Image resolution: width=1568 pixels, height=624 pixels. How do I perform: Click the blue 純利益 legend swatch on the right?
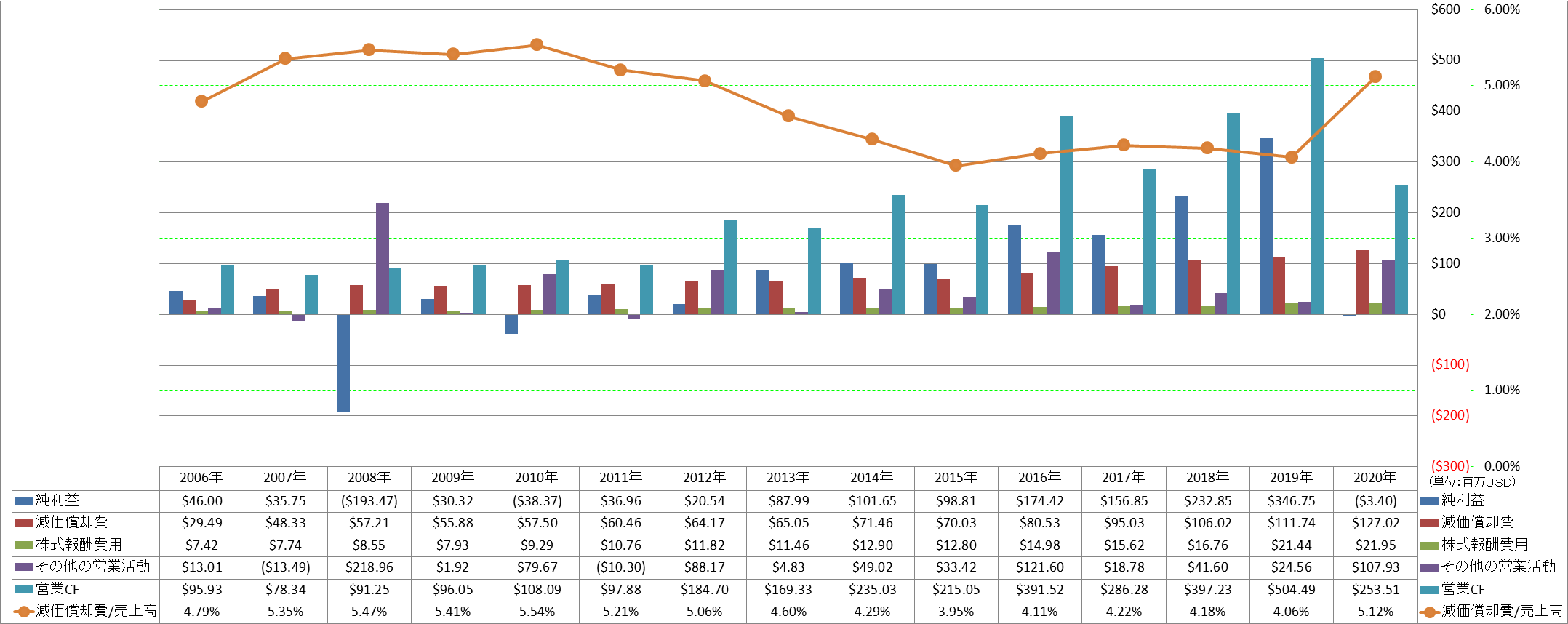(1429, 501)
